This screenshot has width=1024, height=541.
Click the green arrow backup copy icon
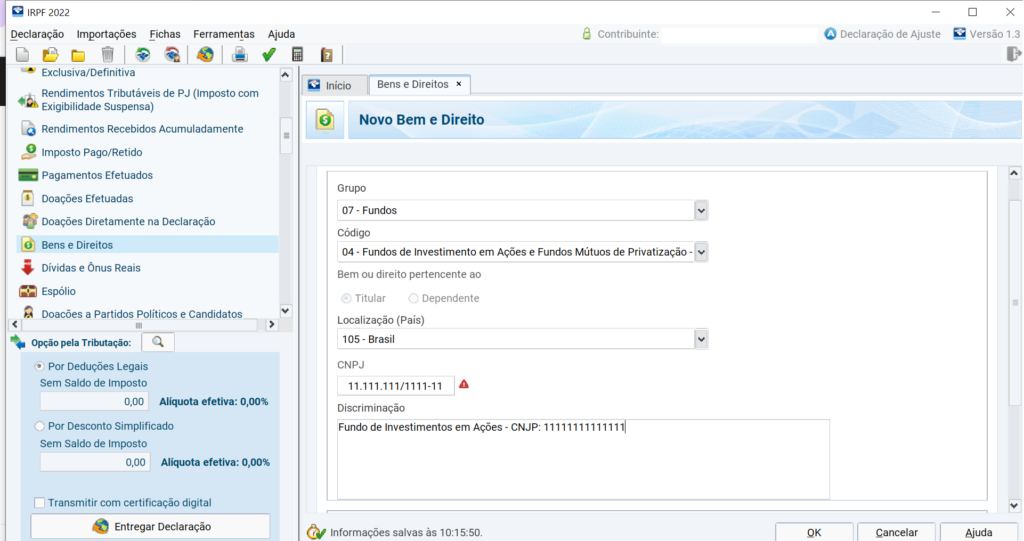point(143,55)
